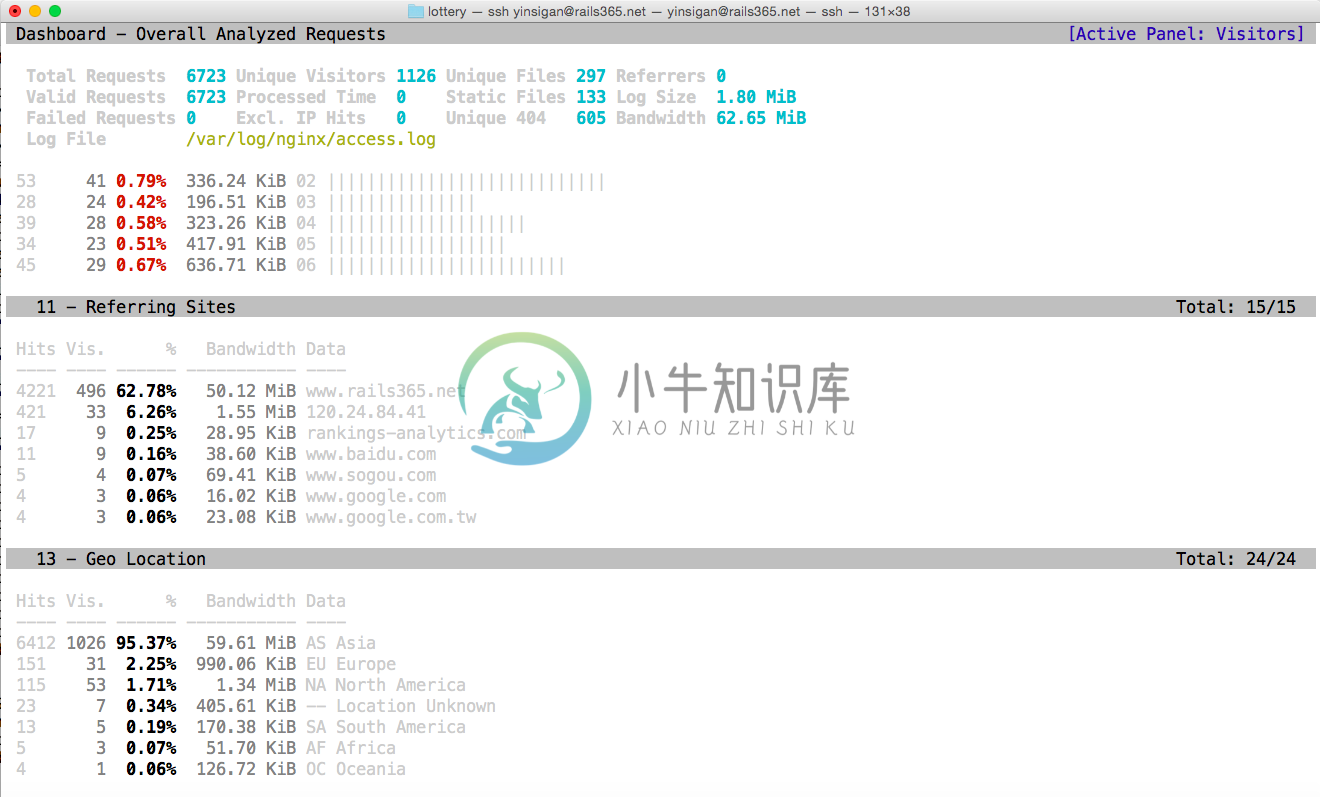Click the 50.12 MiB bandwidth value
The height and width of the screenshot is (797, 1320).
[251, 391]
